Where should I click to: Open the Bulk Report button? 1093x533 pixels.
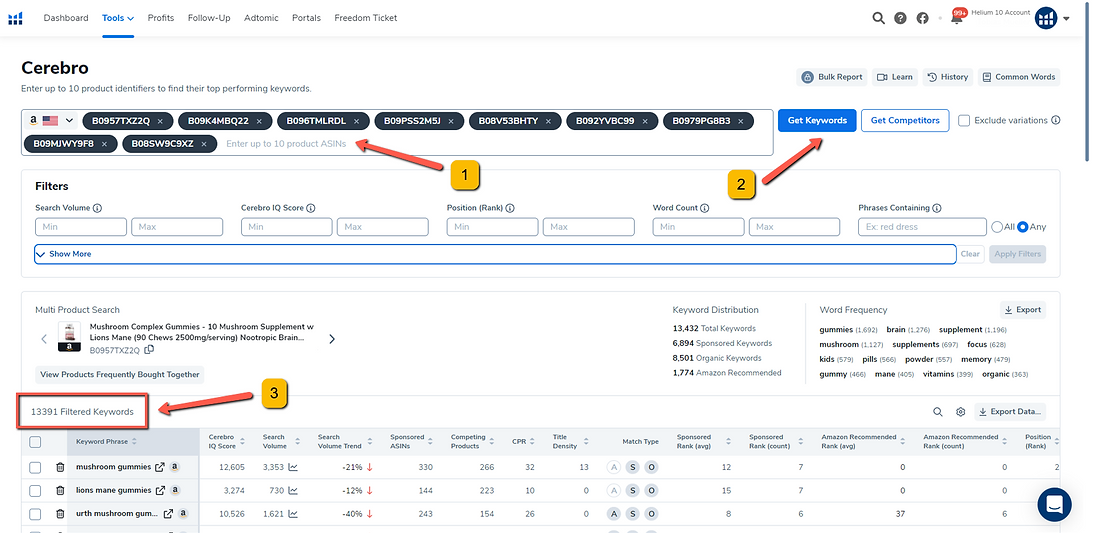coord(832,77)
